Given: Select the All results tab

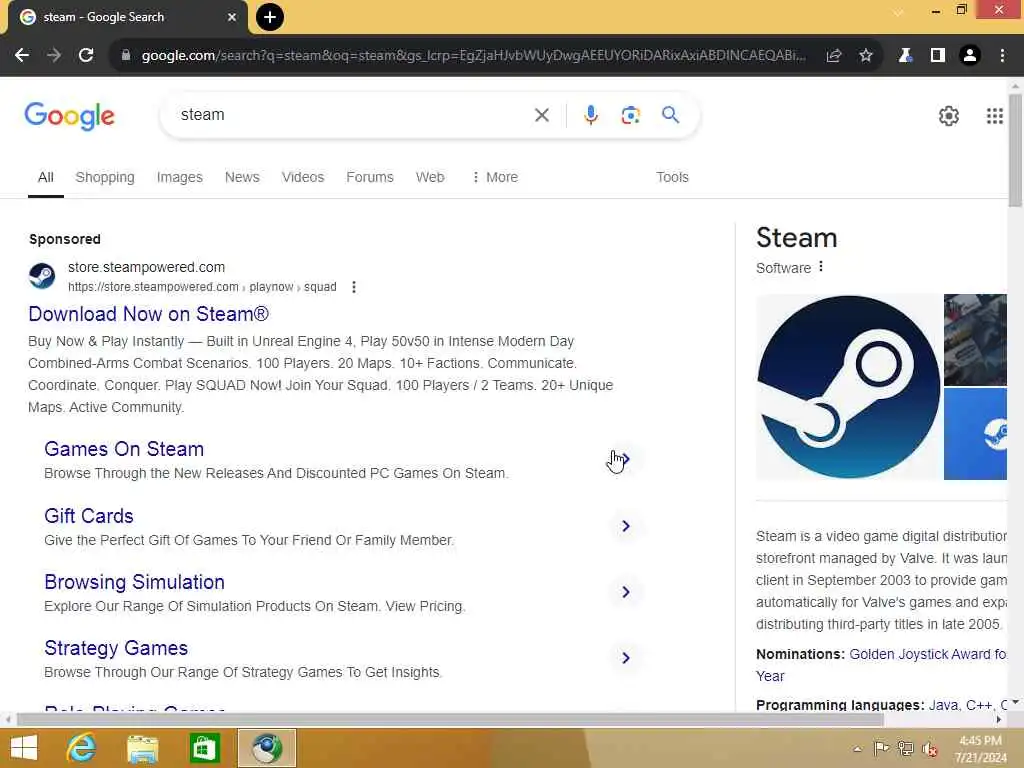Looking at the screenshot, I should (x=46, y=178).
